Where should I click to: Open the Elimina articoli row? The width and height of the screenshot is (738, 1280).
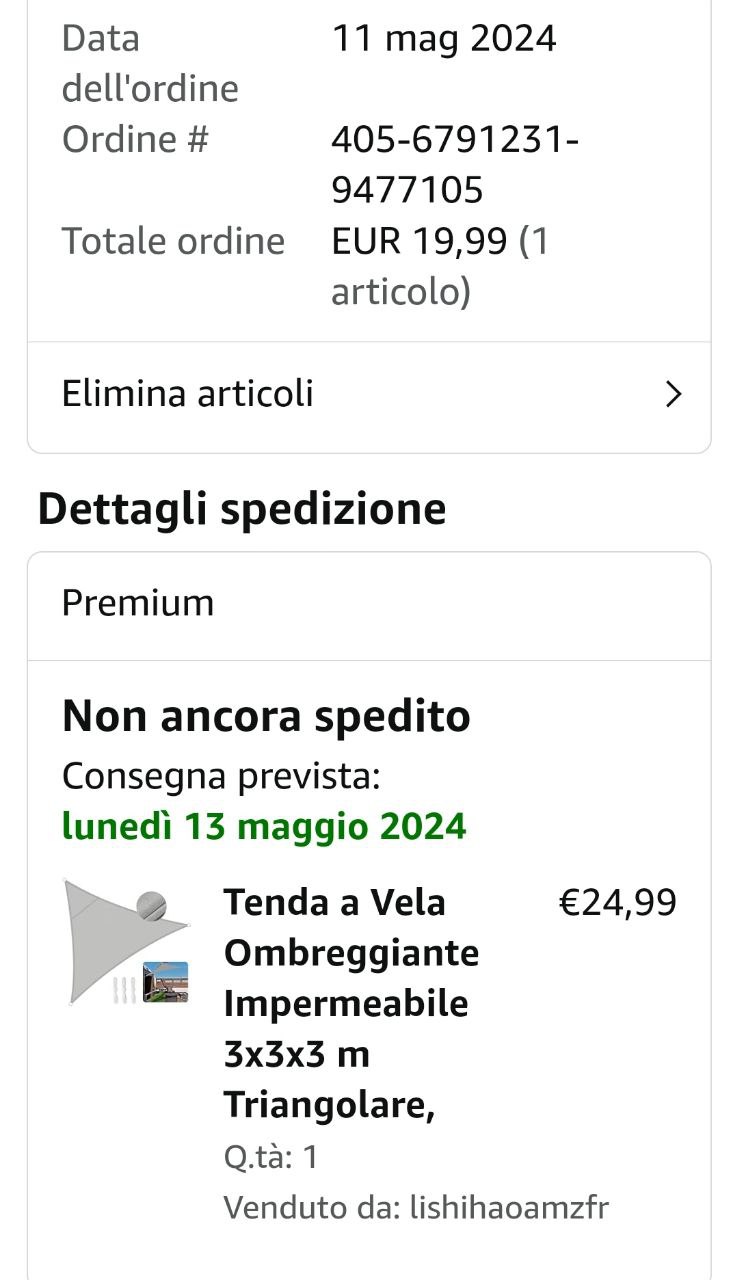point(369,395)
